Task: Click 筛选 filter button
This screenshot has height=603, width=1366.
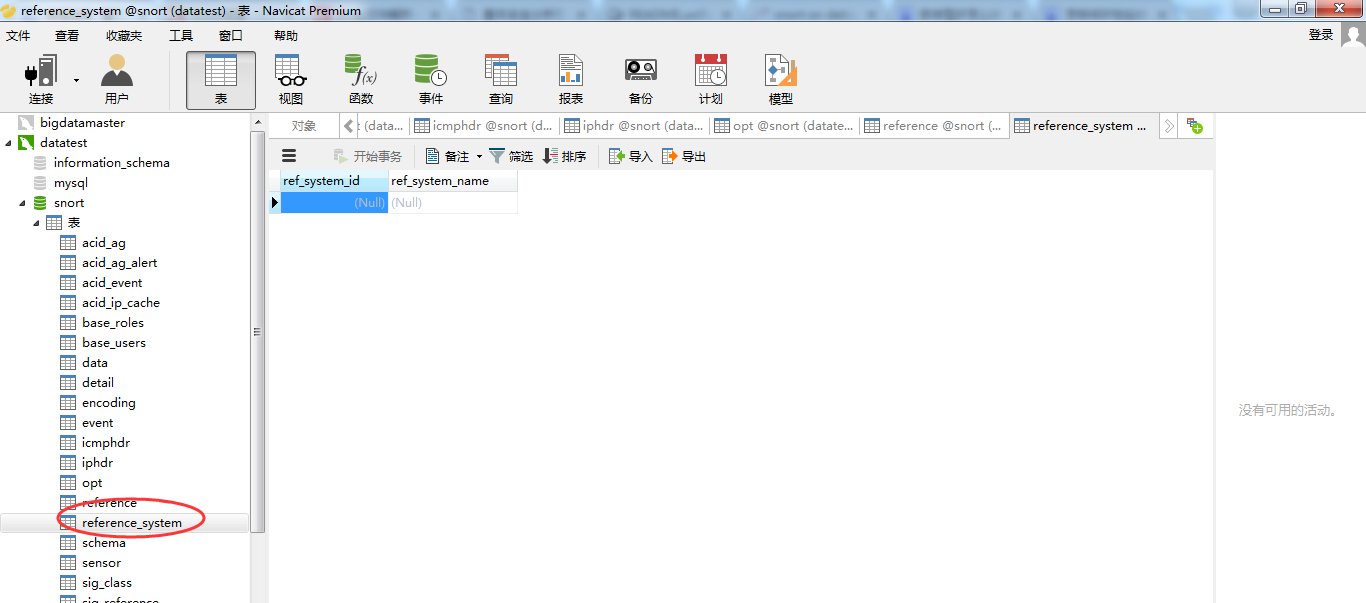Action: [x=511, y=156]
